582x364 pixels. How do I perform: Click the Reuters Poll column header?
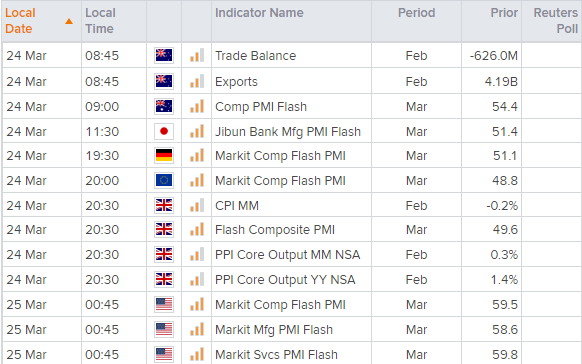(x=556, y=21)
